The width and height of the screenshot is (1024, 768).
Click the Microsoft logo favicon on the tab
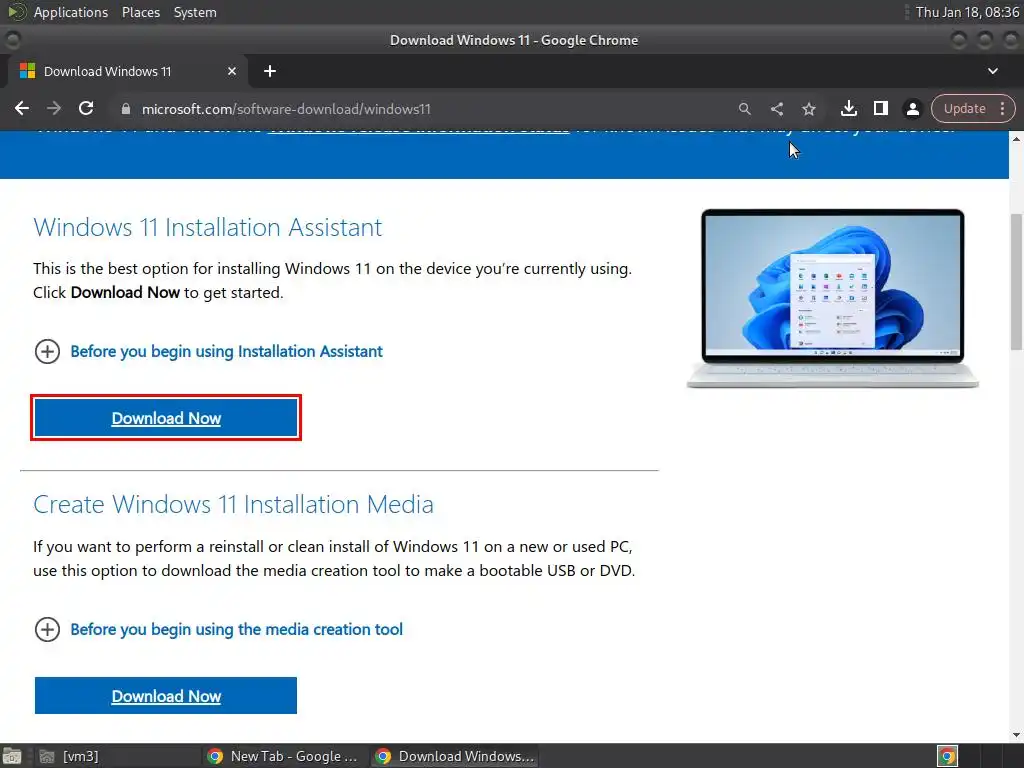click(27, 71)
